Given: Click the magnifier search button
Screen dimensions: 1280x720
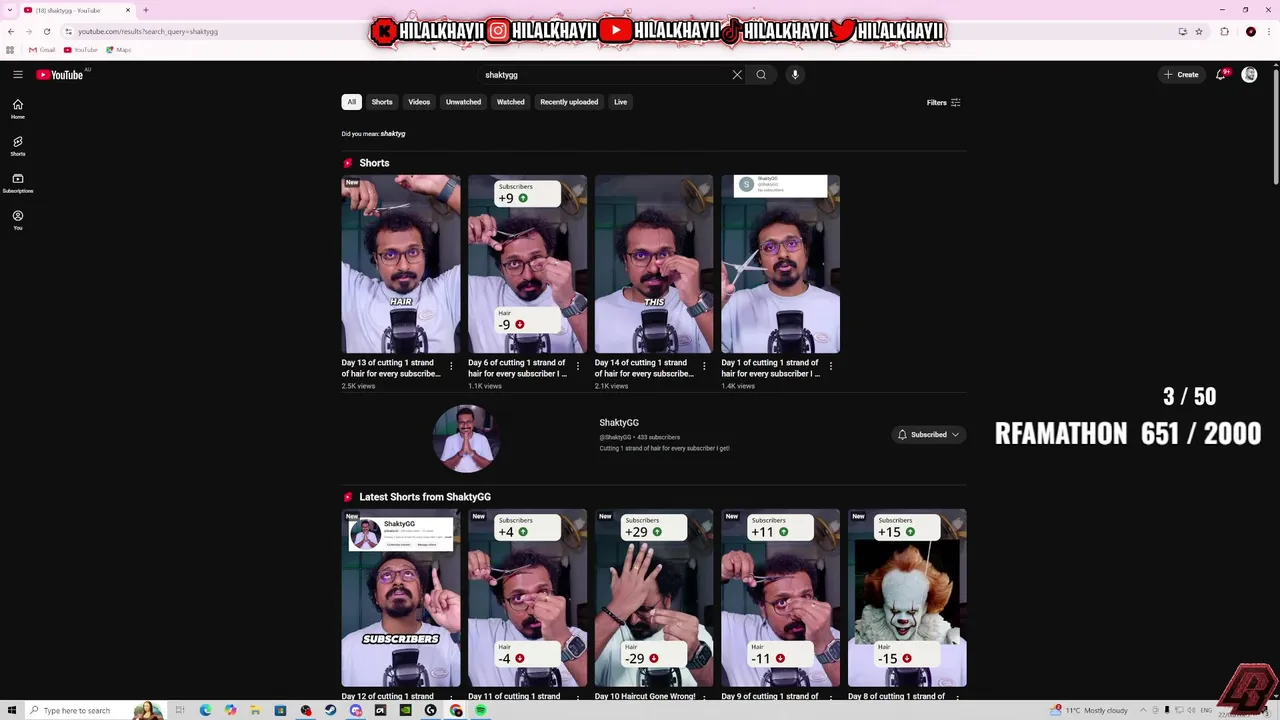Looking at the screenshot, I should coord(761,74).
